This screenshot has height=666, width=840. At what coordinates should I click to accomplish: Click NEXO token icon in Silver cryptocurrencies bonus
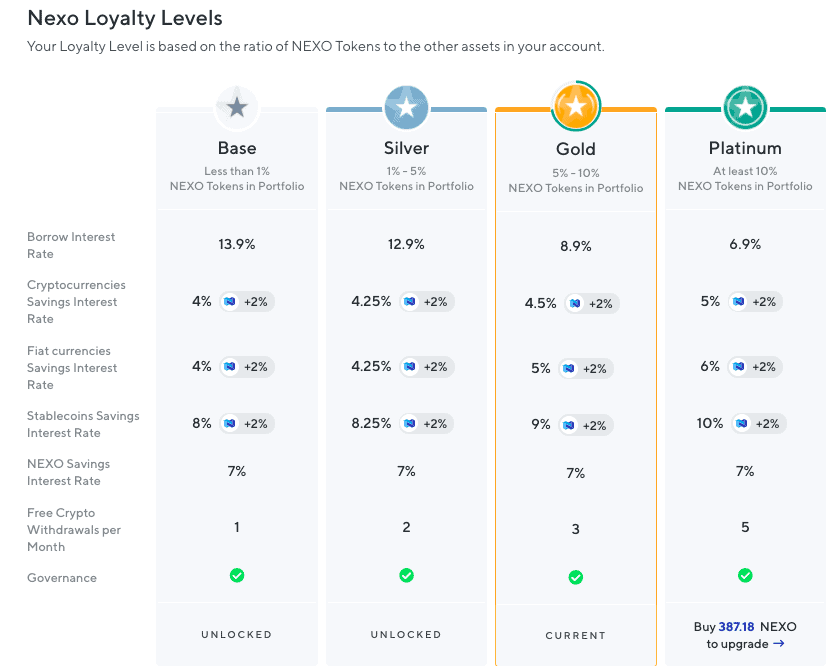tap(410, 302)
